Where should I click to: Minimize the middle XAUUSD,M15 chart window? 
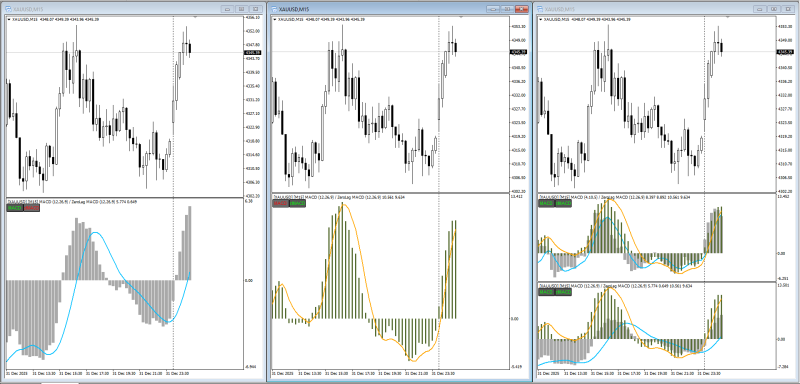[493, 9]
